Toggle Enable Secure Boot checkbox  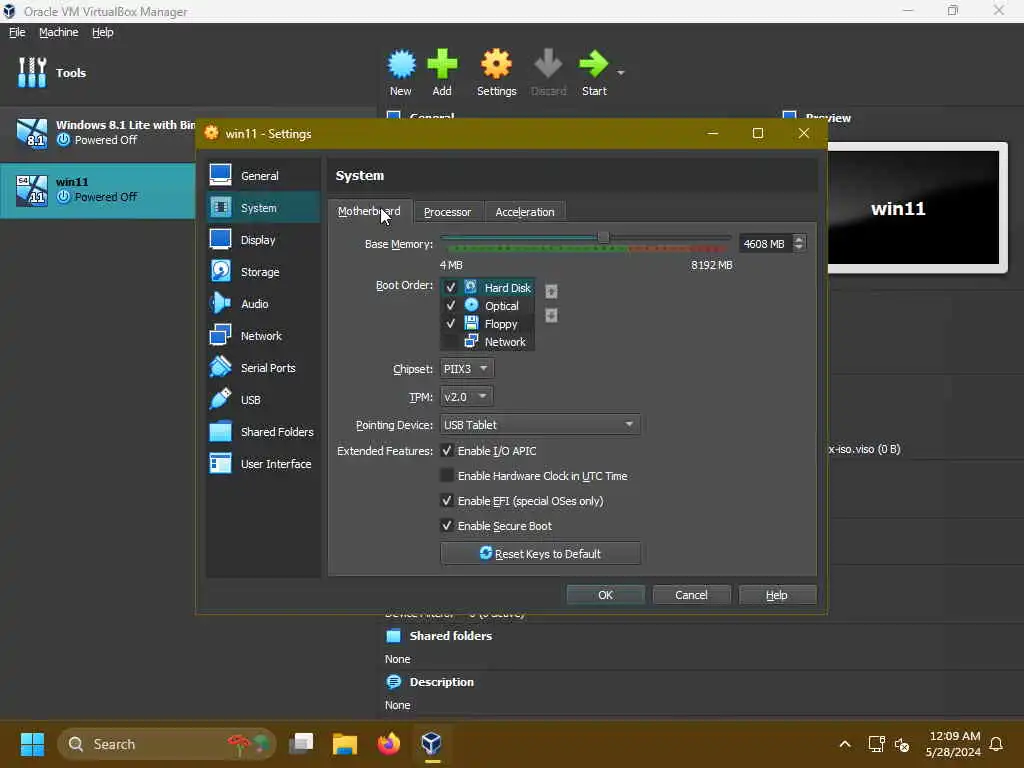tap(447, 526)
